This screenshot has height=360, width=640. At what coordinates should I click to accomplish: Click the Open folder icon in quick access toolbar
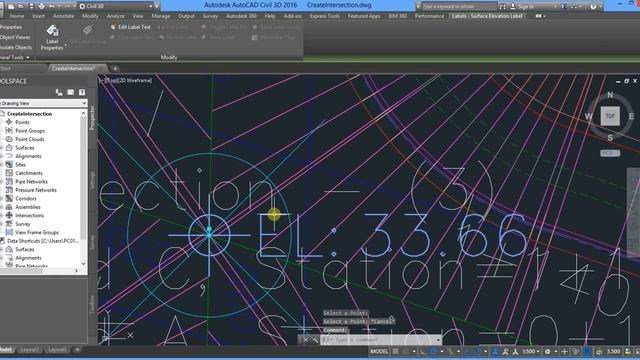[21, 6]
